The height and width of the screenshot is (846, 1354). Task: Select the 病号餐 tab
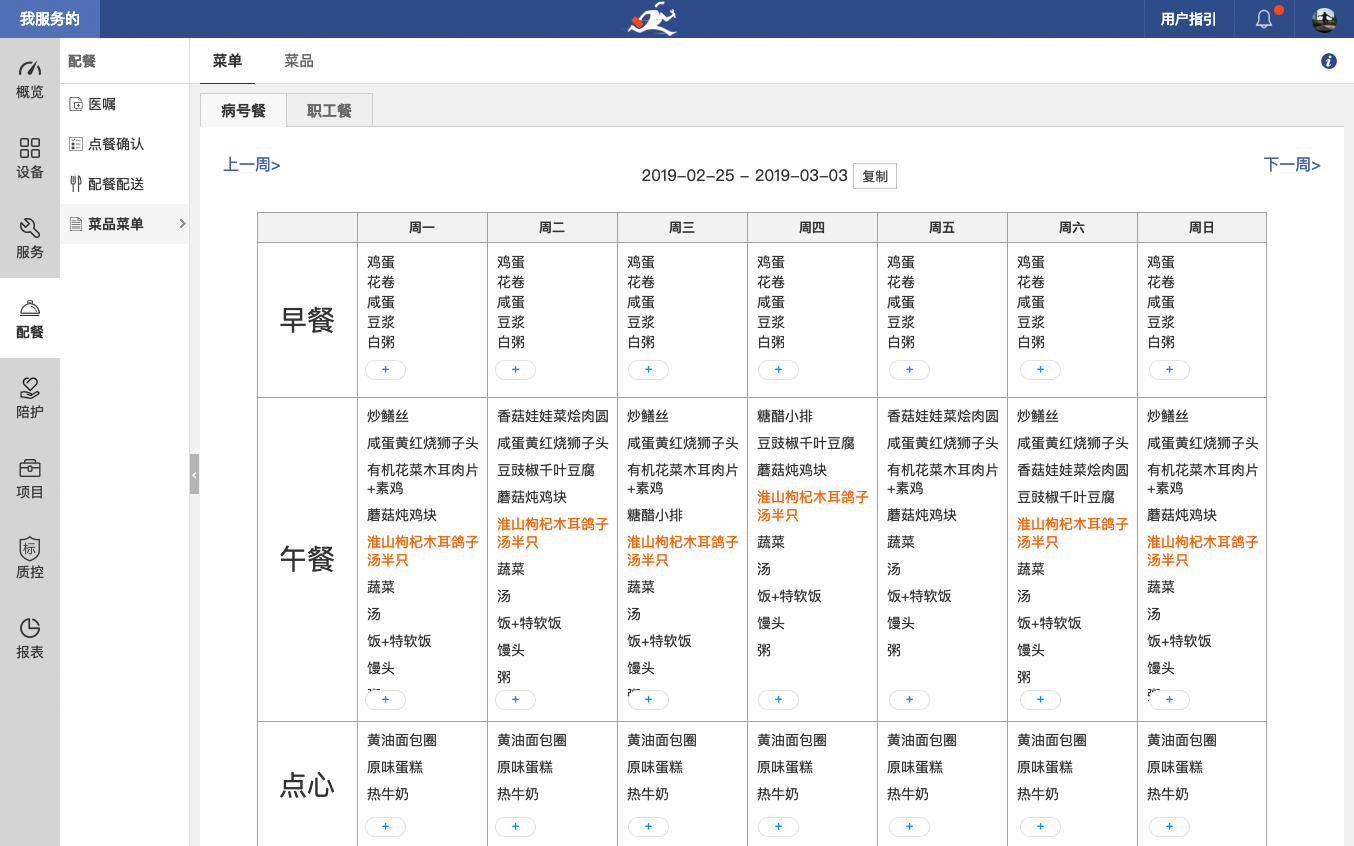[243, 111]
